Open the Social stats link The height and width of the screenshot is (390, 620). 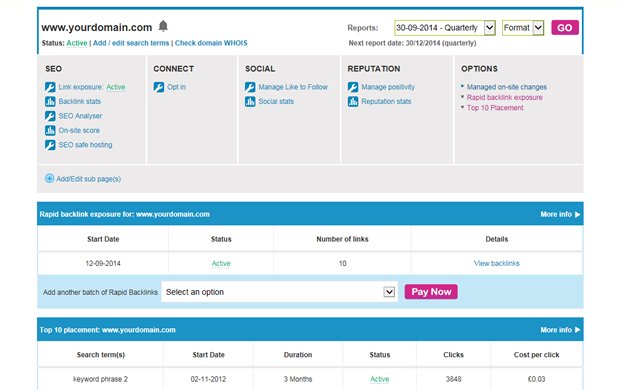(x=276, y=102)
